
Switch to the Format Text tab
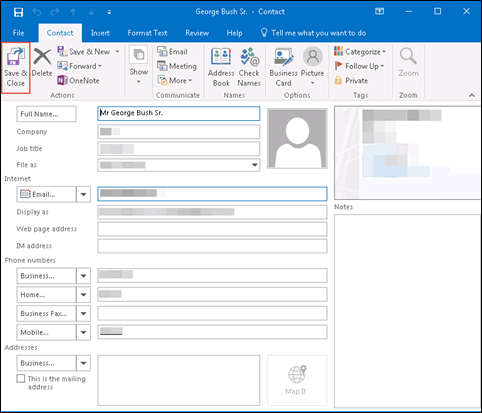click(147, 33)
